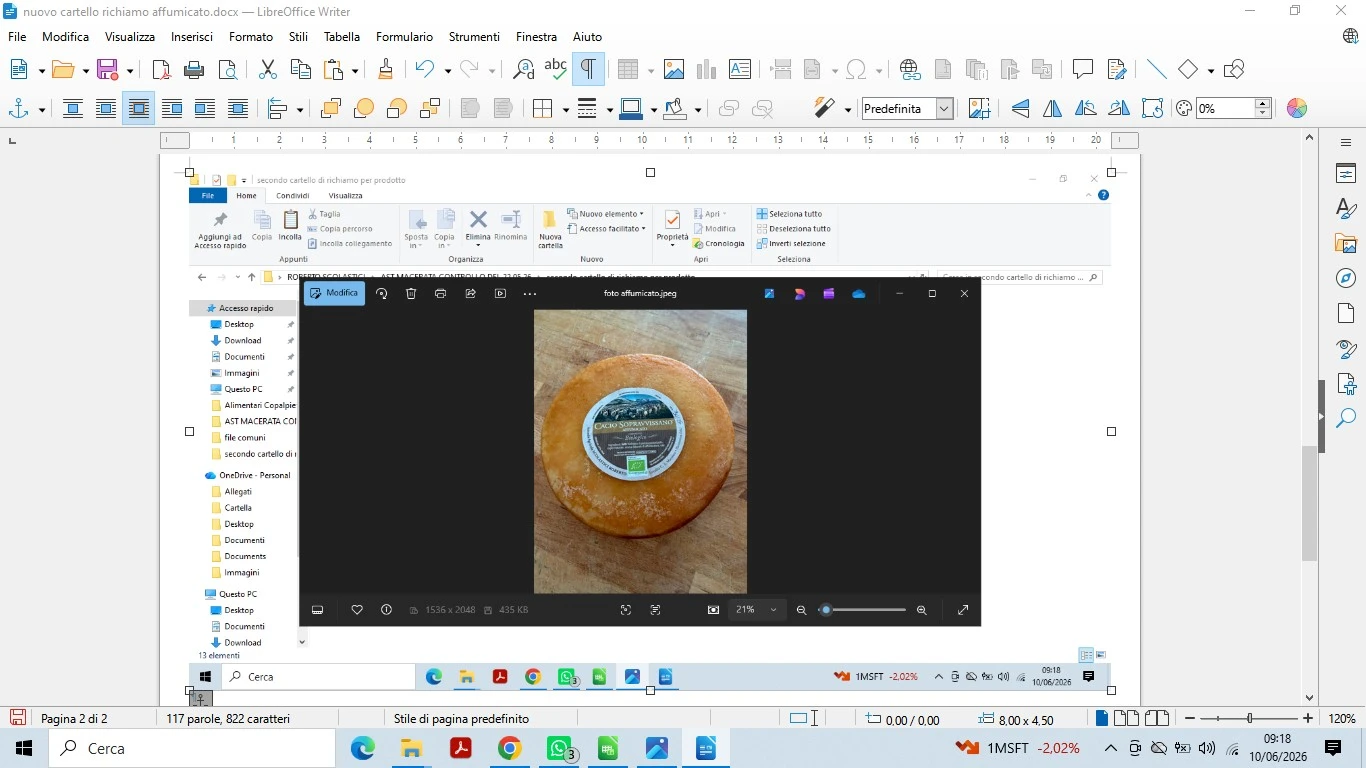Expand the Basic Shapes dropdown arrow
Viewport: 1366px width, 768px height.
[x=1210, y=70]
